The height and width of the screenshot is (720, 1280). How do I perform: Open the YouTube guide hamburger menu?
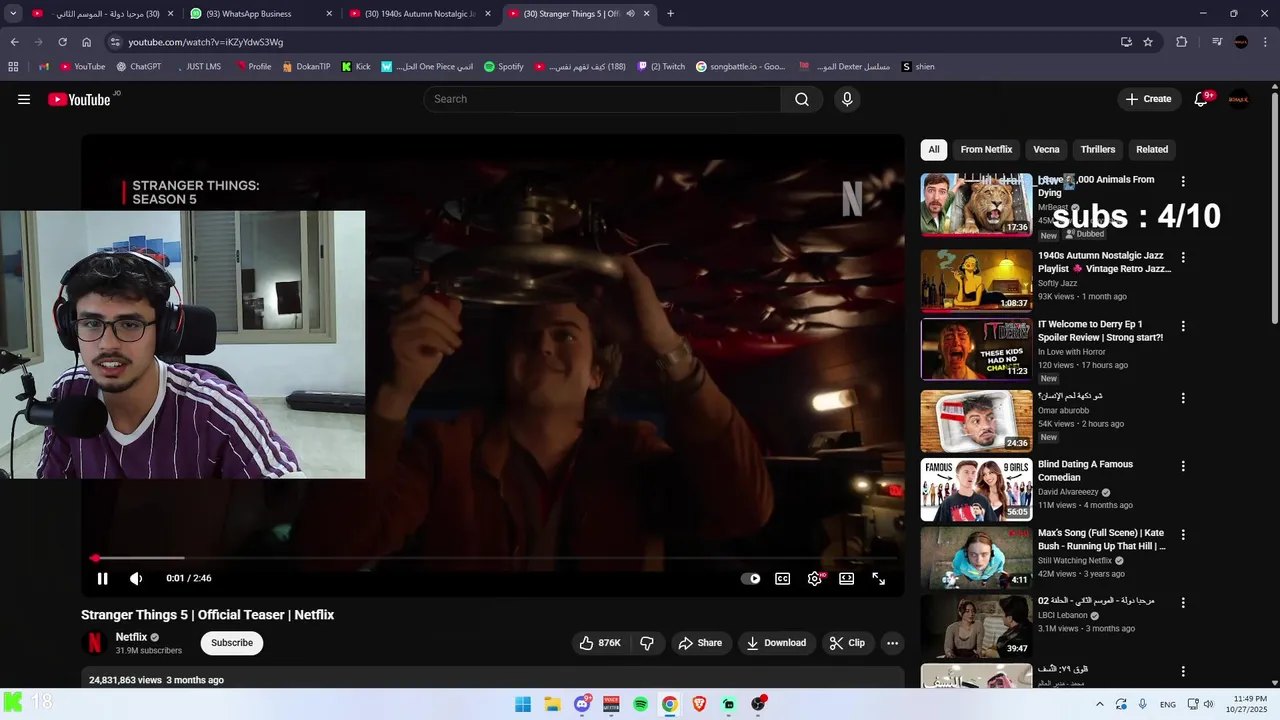click(24, 99)
